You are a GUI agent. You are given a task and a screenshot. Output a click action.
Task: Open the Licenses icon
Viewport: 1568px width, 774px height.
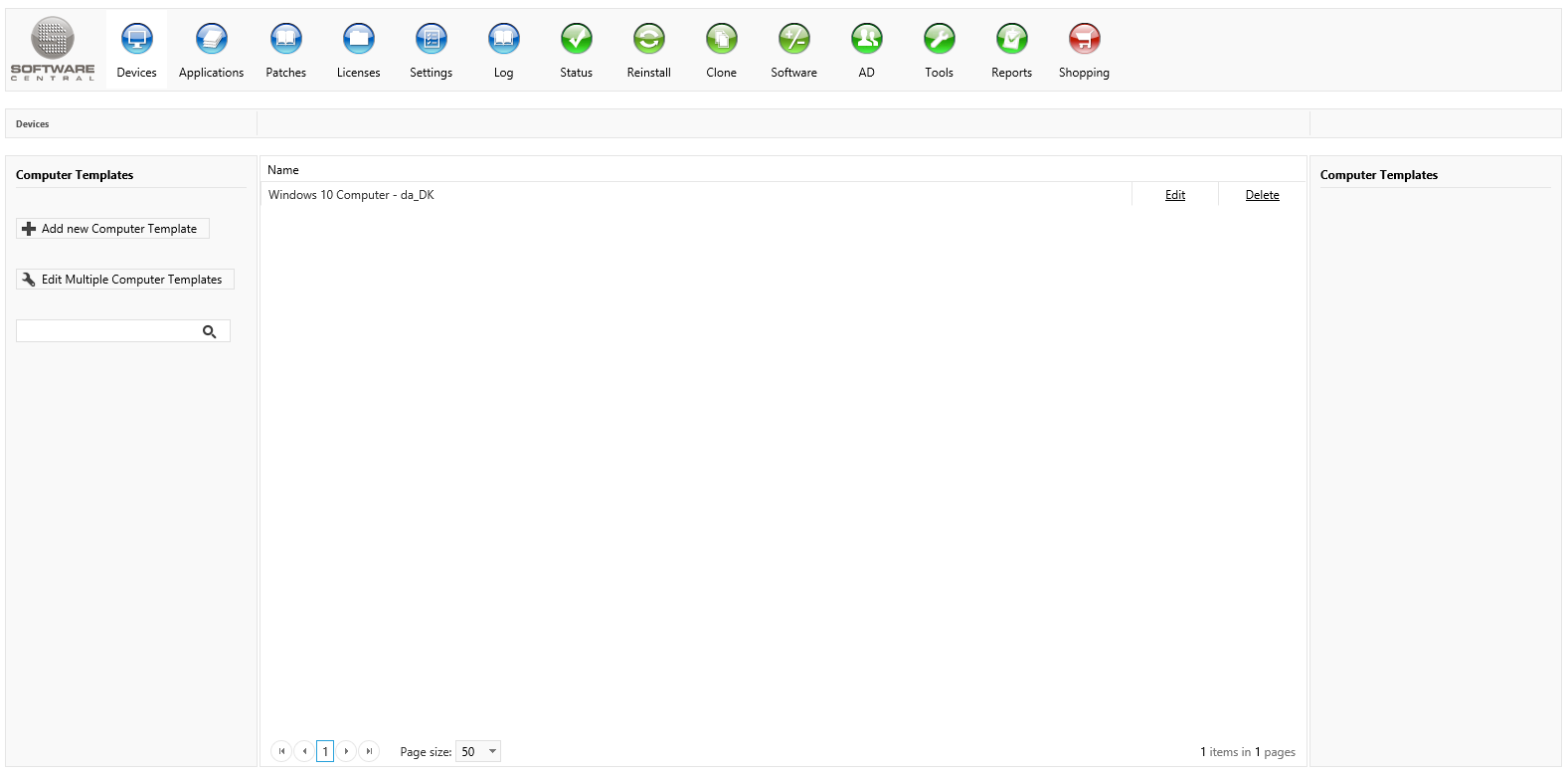point(358,40)
